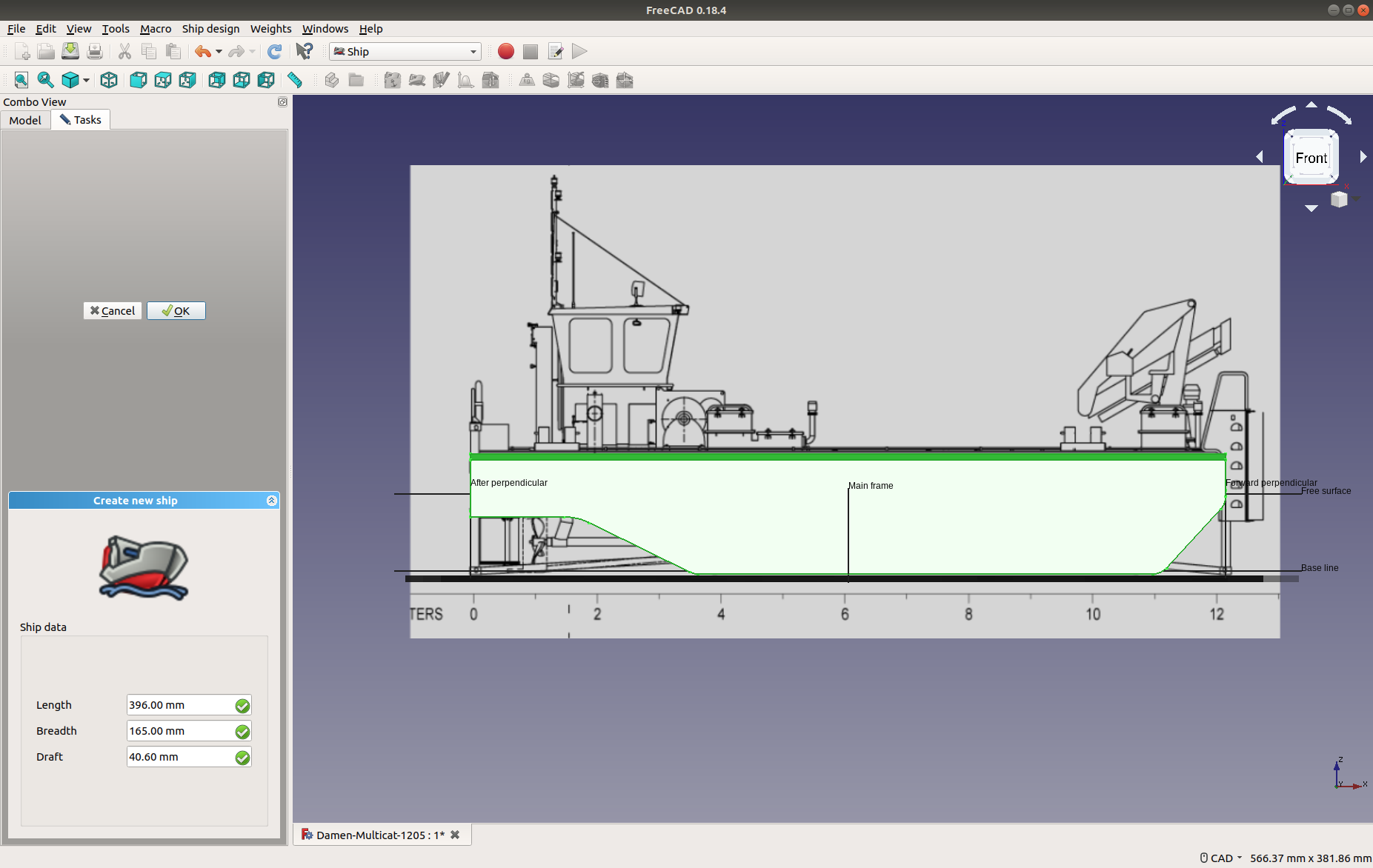1373x868 pixels.
Task: Select the Tasks tab
Action: [81, 120]
